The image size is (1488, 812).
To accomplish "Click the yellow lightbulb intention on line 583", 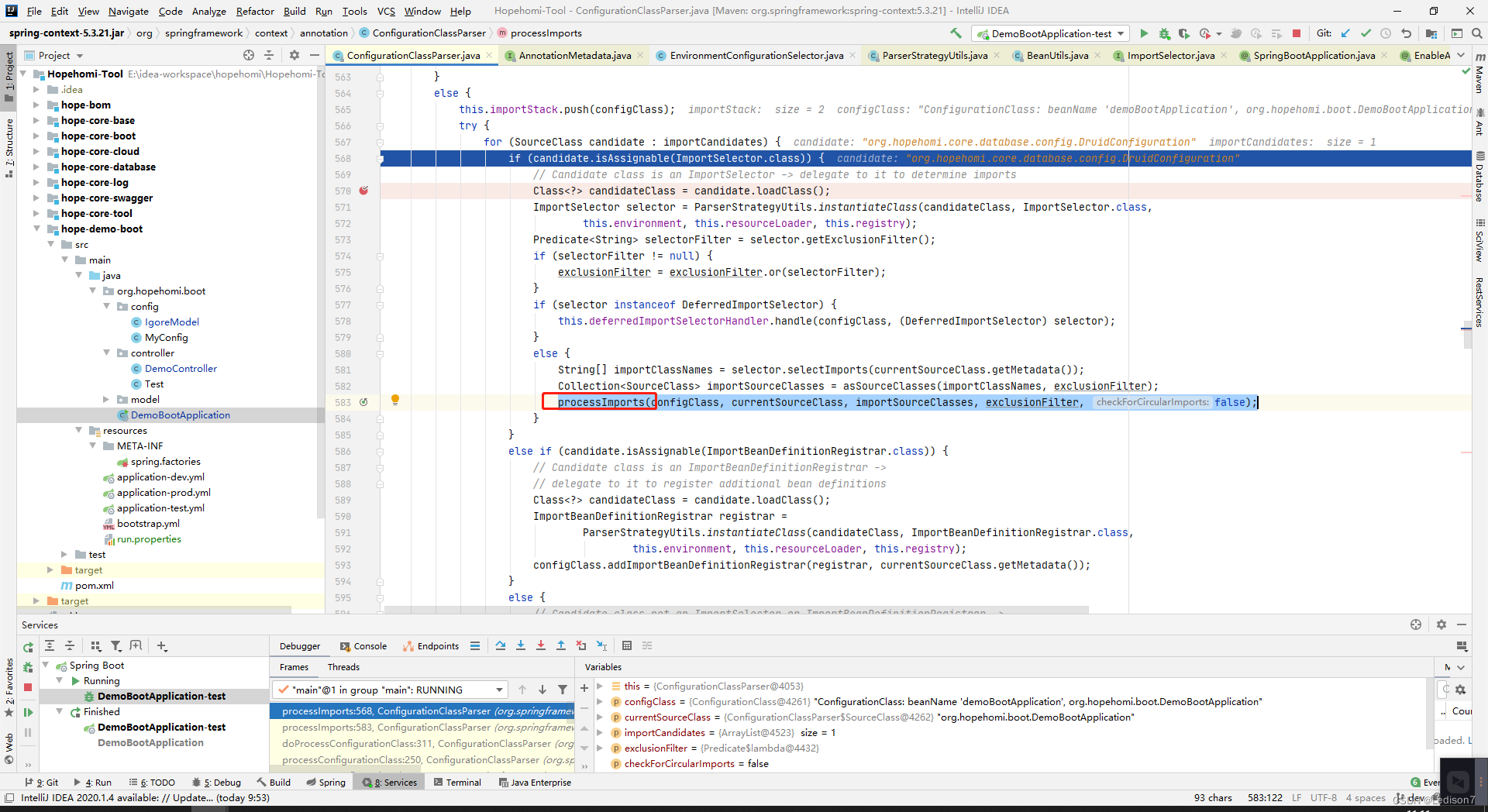I will coord(395,400).
